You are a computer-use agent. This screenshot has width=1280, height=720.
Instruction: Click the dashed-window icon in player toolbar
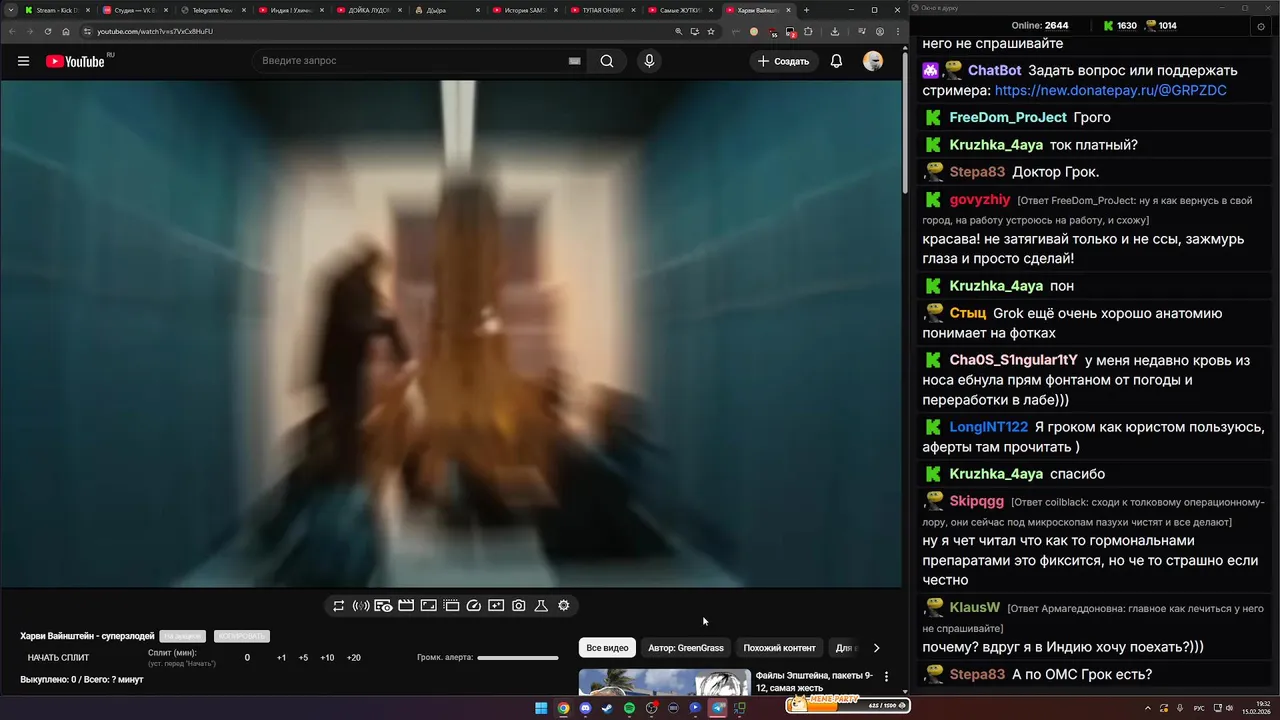tap(451, 605)
